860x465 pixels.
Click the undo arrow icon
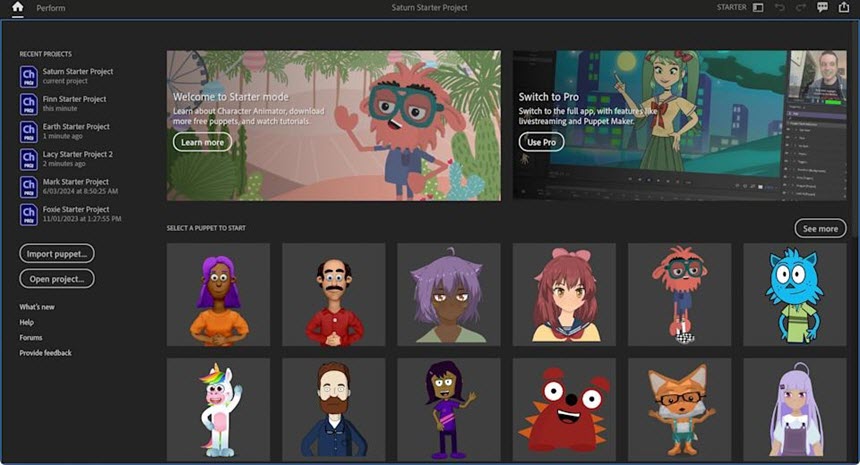(779, 8)
